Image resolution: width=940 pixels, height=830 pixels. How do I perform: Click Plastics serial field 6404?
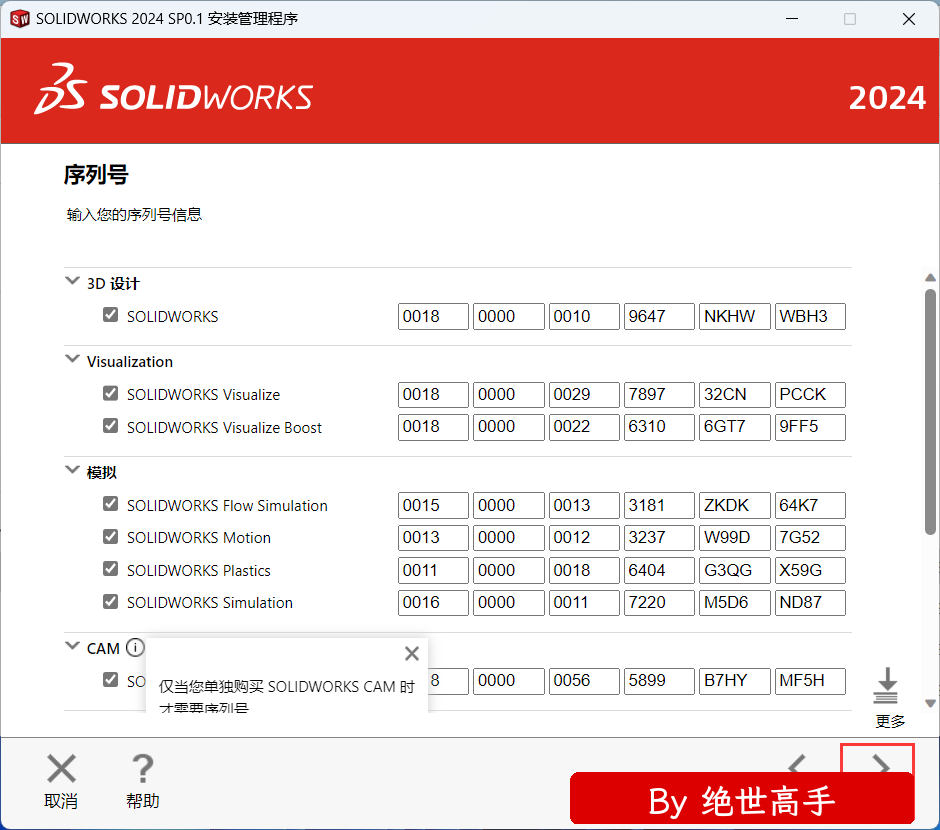tap(659, 571)
